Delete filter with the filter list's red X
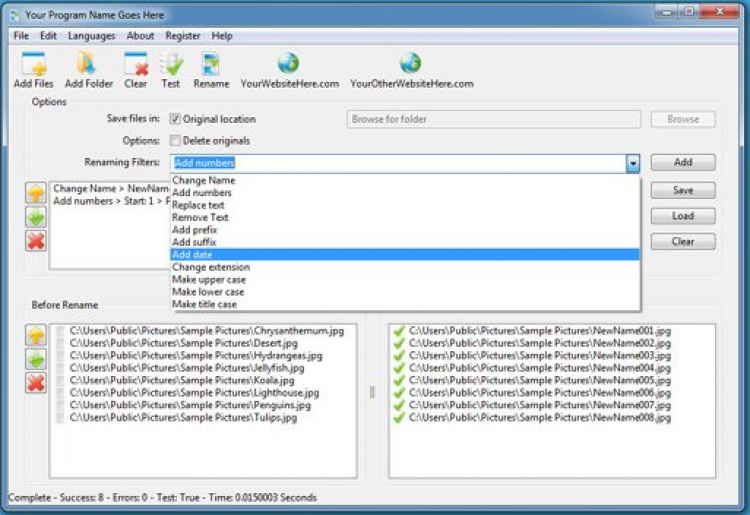This screenshot has height=515, width=750. click(36, 241)
